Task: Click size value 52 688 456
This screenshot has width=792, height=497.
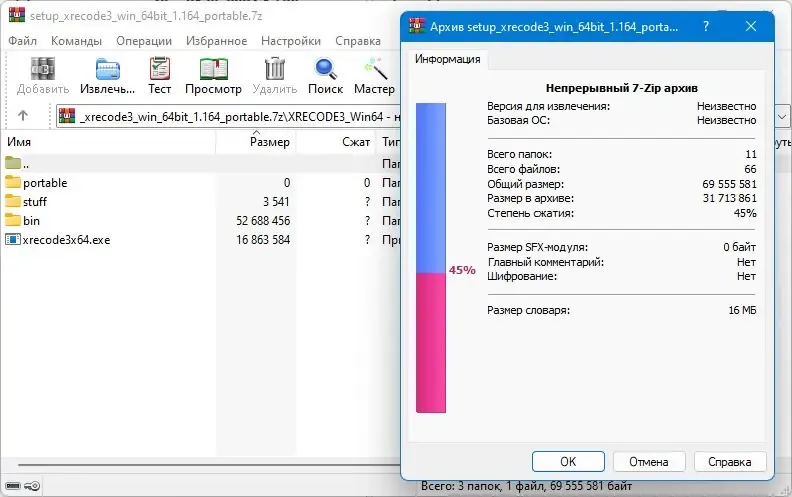Action: click(263, 221)
